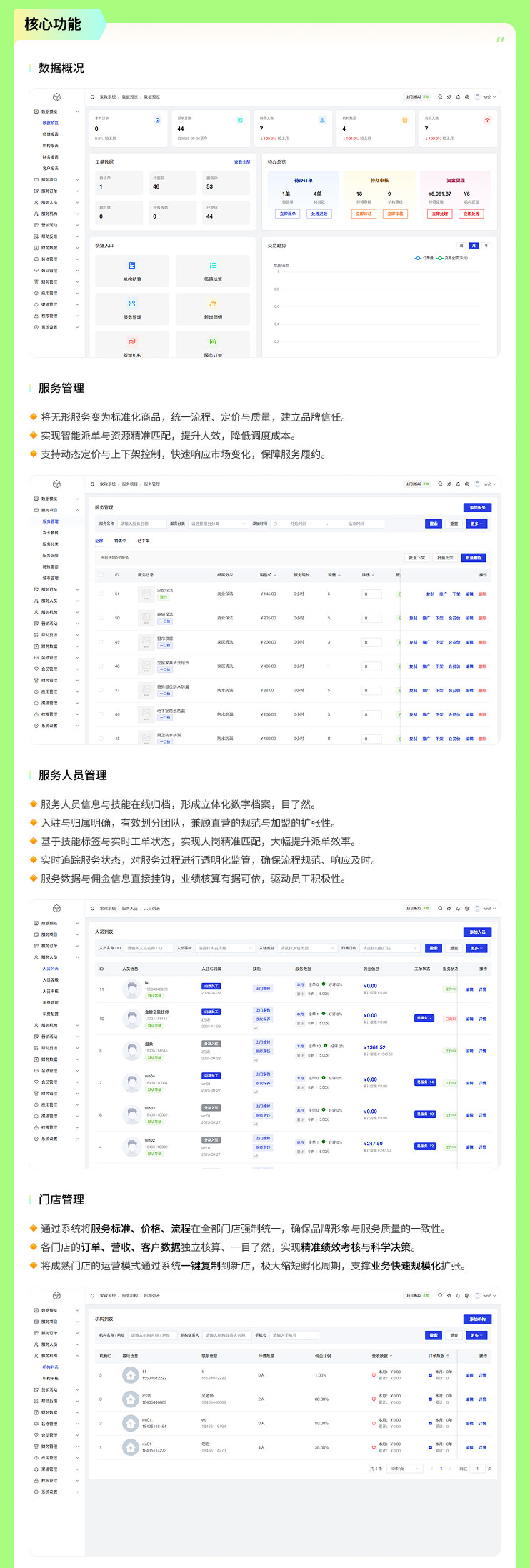Screen dimensions: 530x1568
Task: Click the refresh icon in the dashboard breadcrumb bar
Action: tap(92, 96)
